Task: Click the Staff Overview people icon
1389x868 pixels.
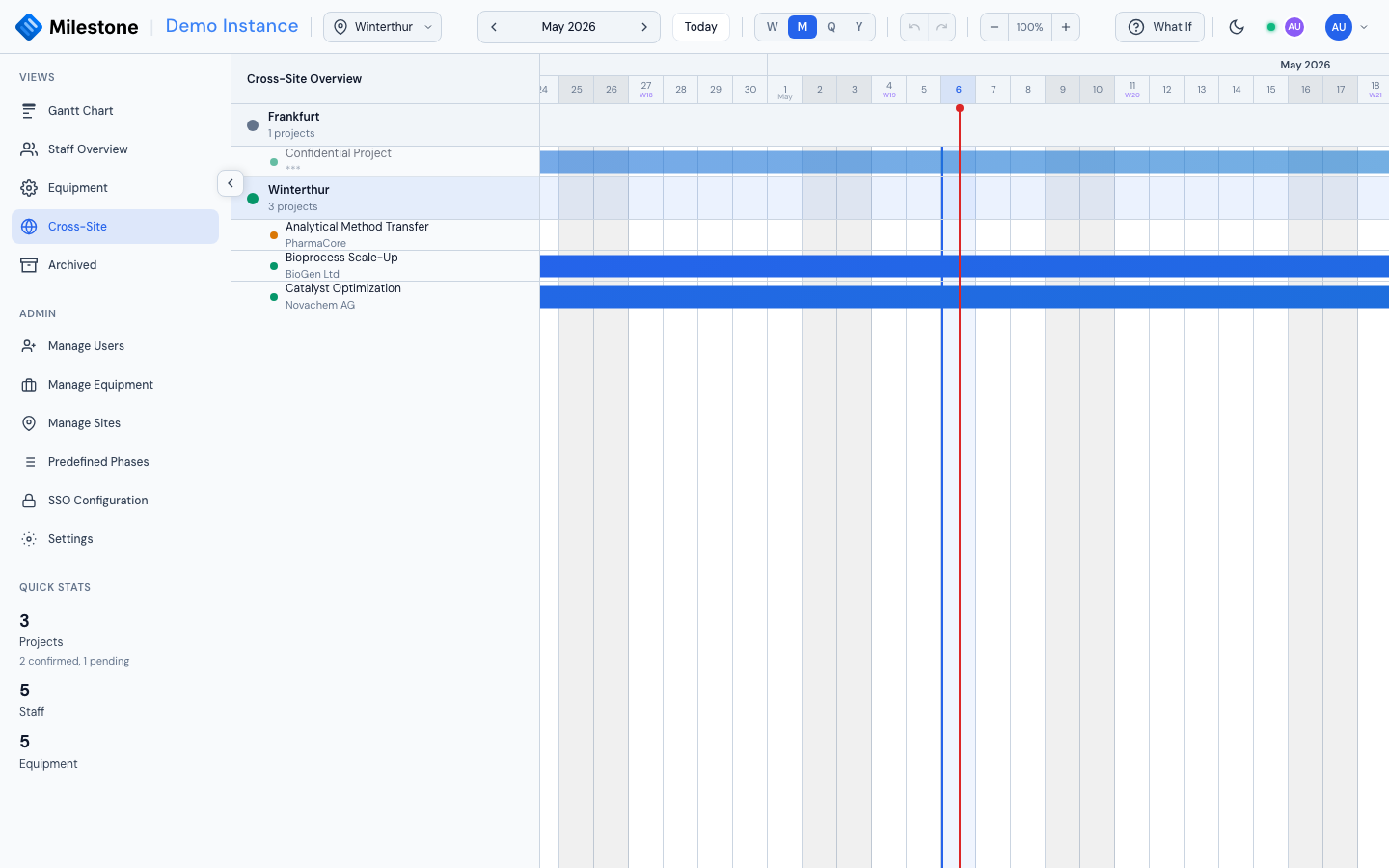Action: tap(29, 149)
